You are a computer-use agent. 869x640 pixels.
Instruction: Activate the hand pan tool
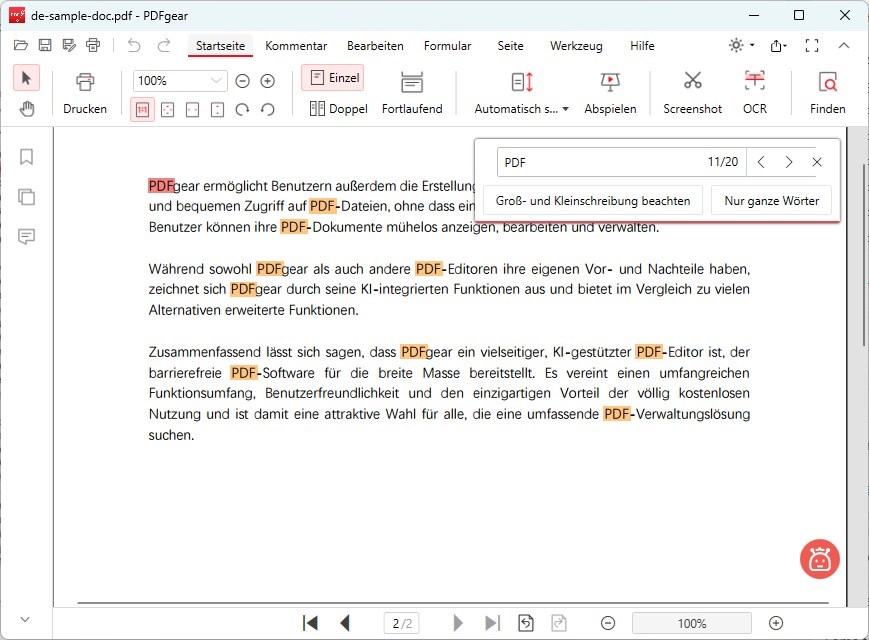click(27, 109)
